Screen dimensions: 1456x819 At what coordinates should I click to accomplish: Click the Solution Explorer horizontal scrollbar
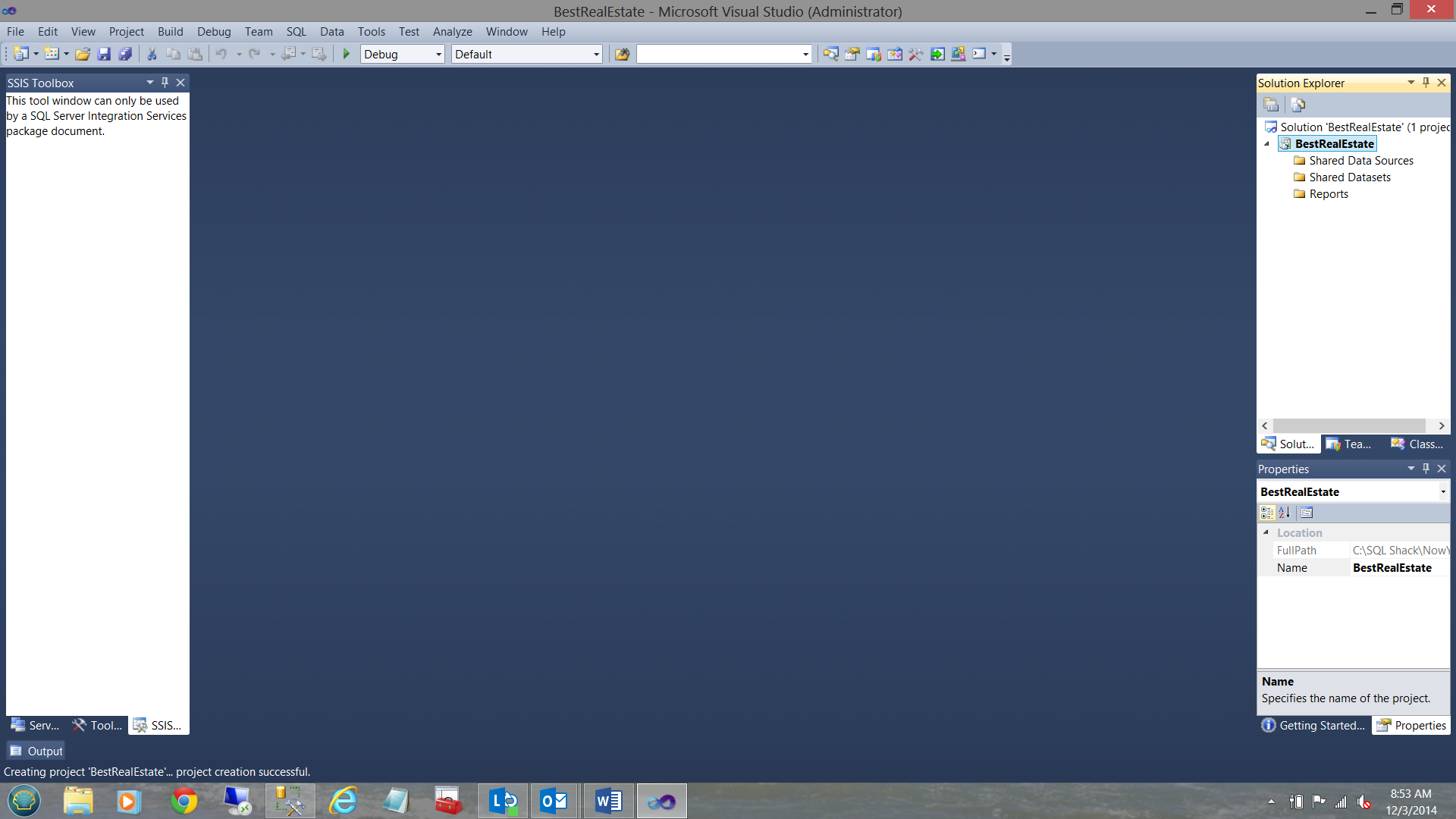pyautogui.click(x=1349, y=425)
